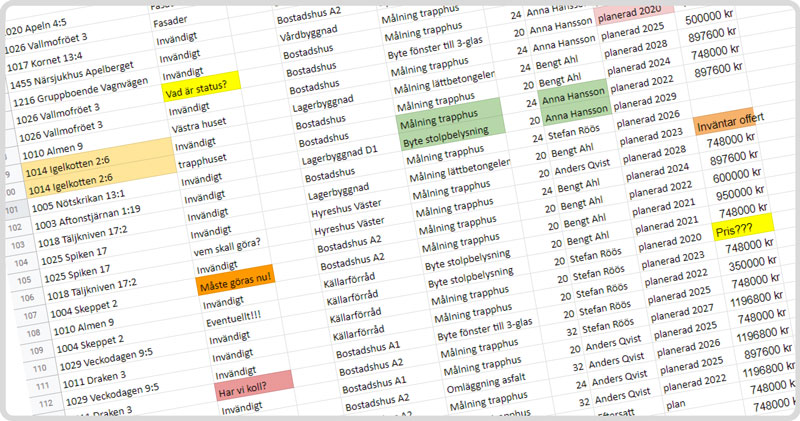Screen dimensions: 800x421
Task: Click '1029 Veckodagen 9:5' in row 110
Action: tap(106, 360)
